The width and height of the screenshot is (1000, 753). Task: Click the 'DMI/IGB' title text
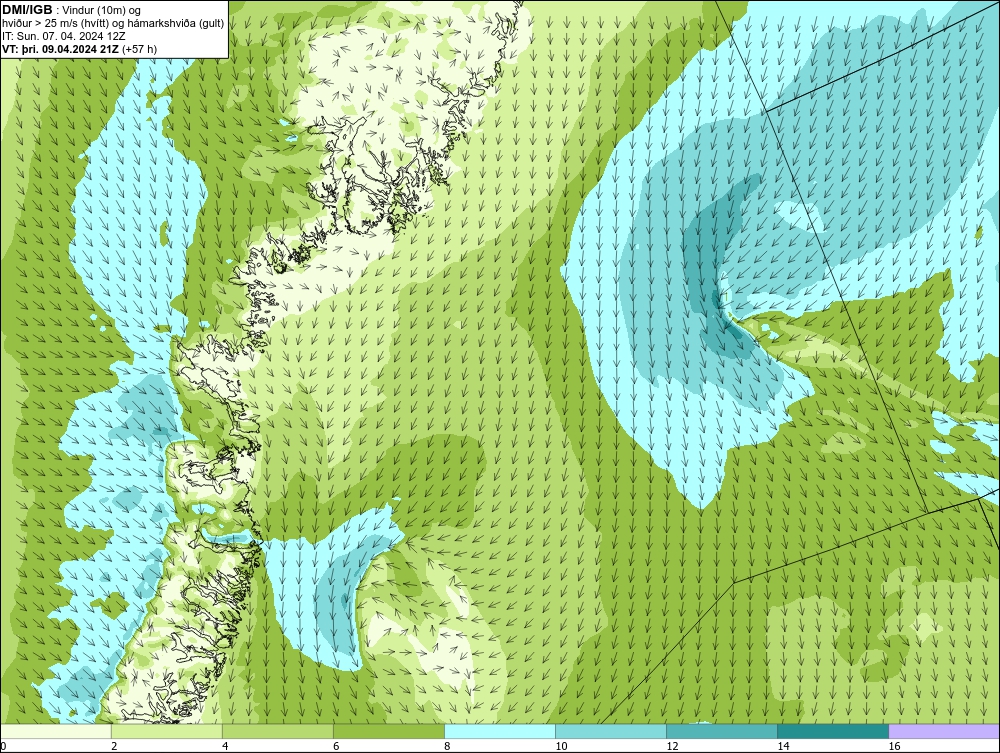click(27, 10)
